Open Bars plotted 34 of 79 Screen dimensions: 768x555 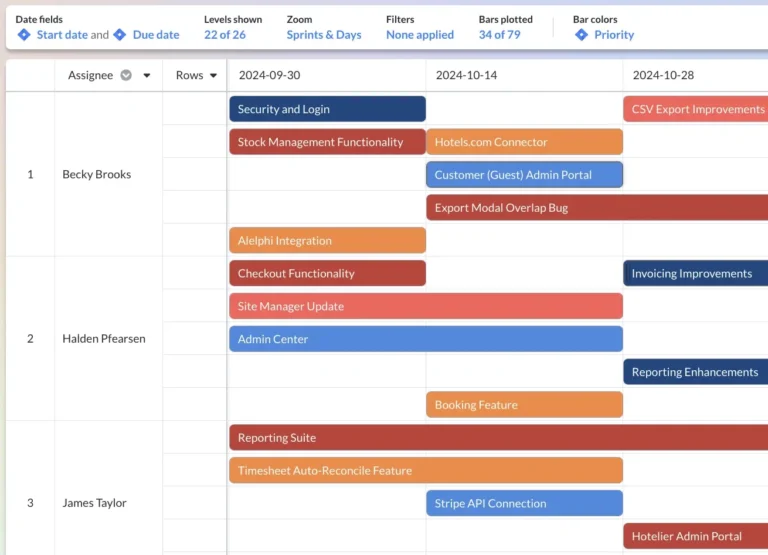click(x=500, y=35)
